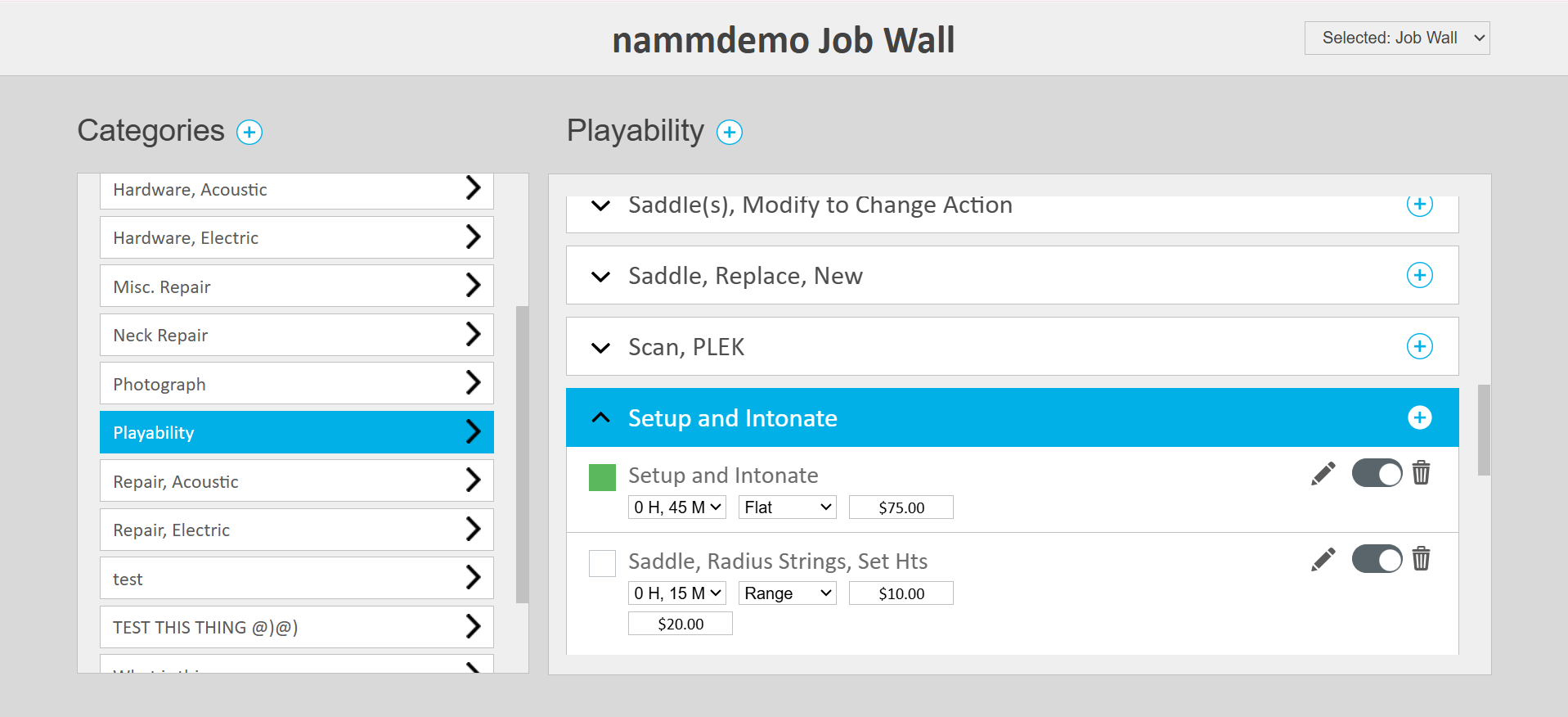This screenshot has width=1568, height=717.
Task: Open the Range pricing type dropdown
Action: [787, 593]
